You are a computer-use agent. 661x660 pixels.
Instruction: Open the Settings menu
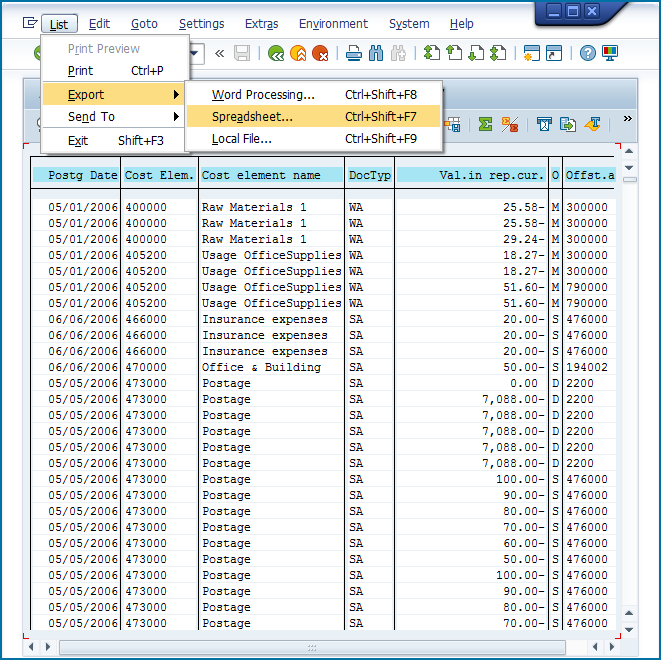coord(201,23)
